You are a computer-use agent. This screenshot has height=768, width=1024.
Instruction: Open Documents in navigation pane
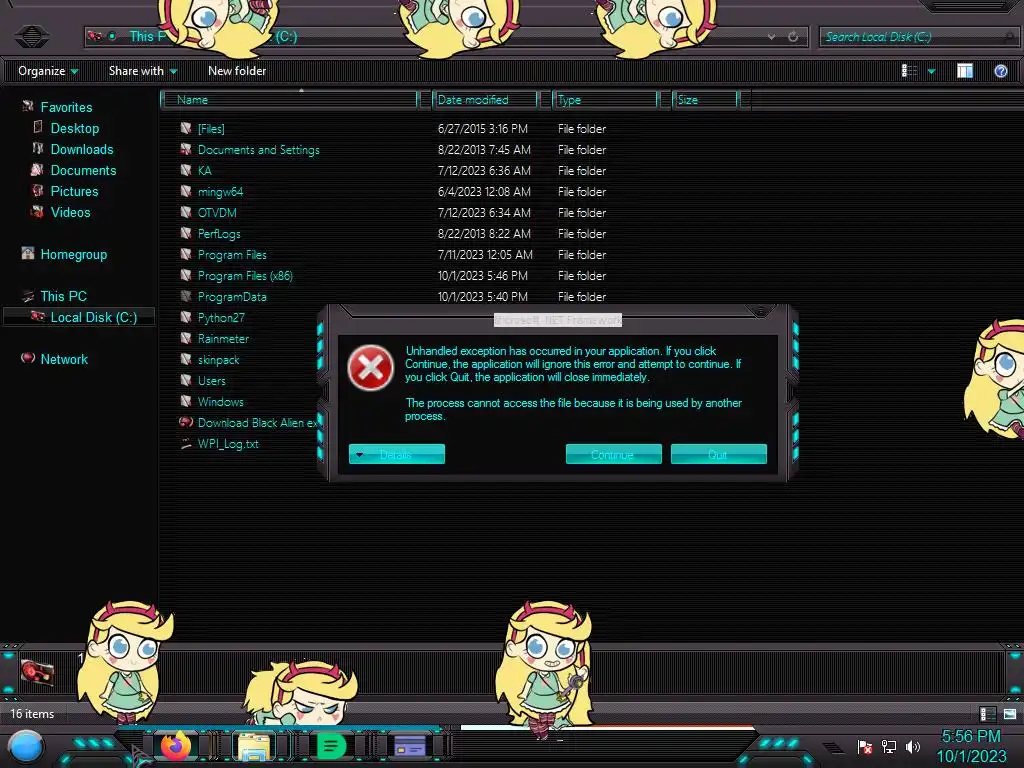(x=83, y=170)
